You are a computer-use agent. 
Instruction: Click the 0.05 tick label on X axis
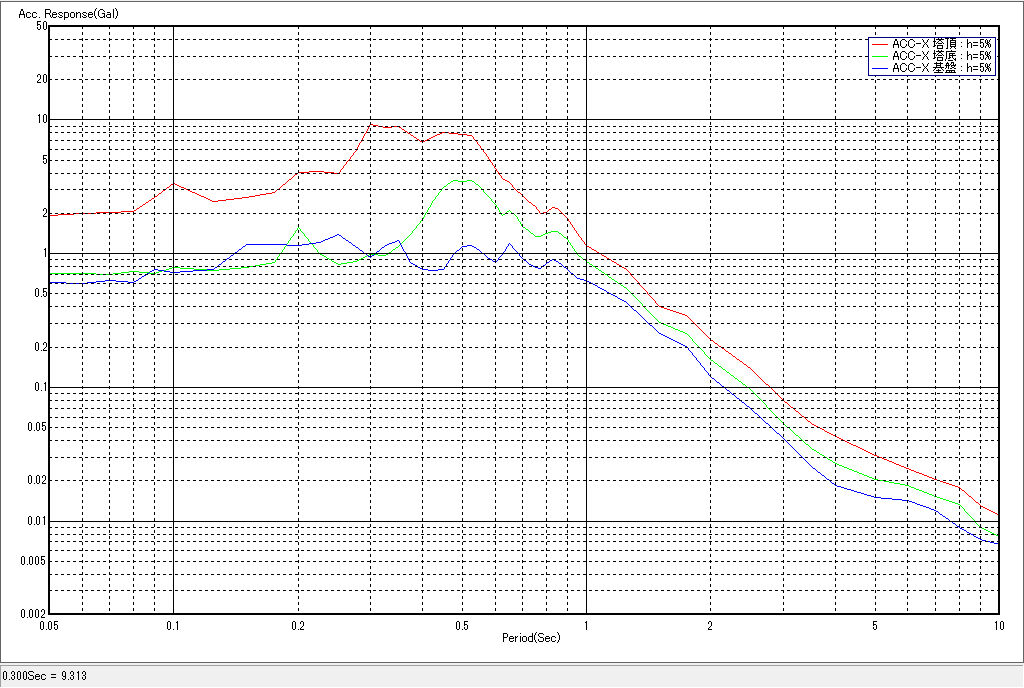tap(50, 625)
